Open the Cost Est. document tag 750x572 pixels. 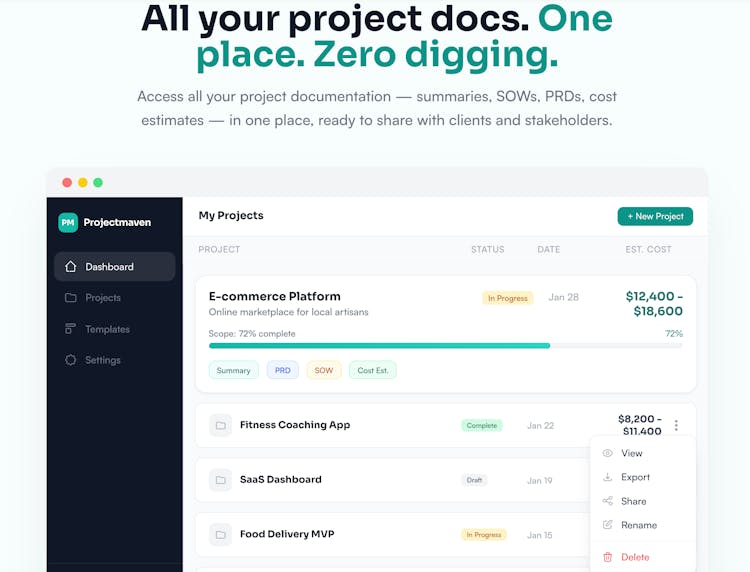click(x=373, y=370)
